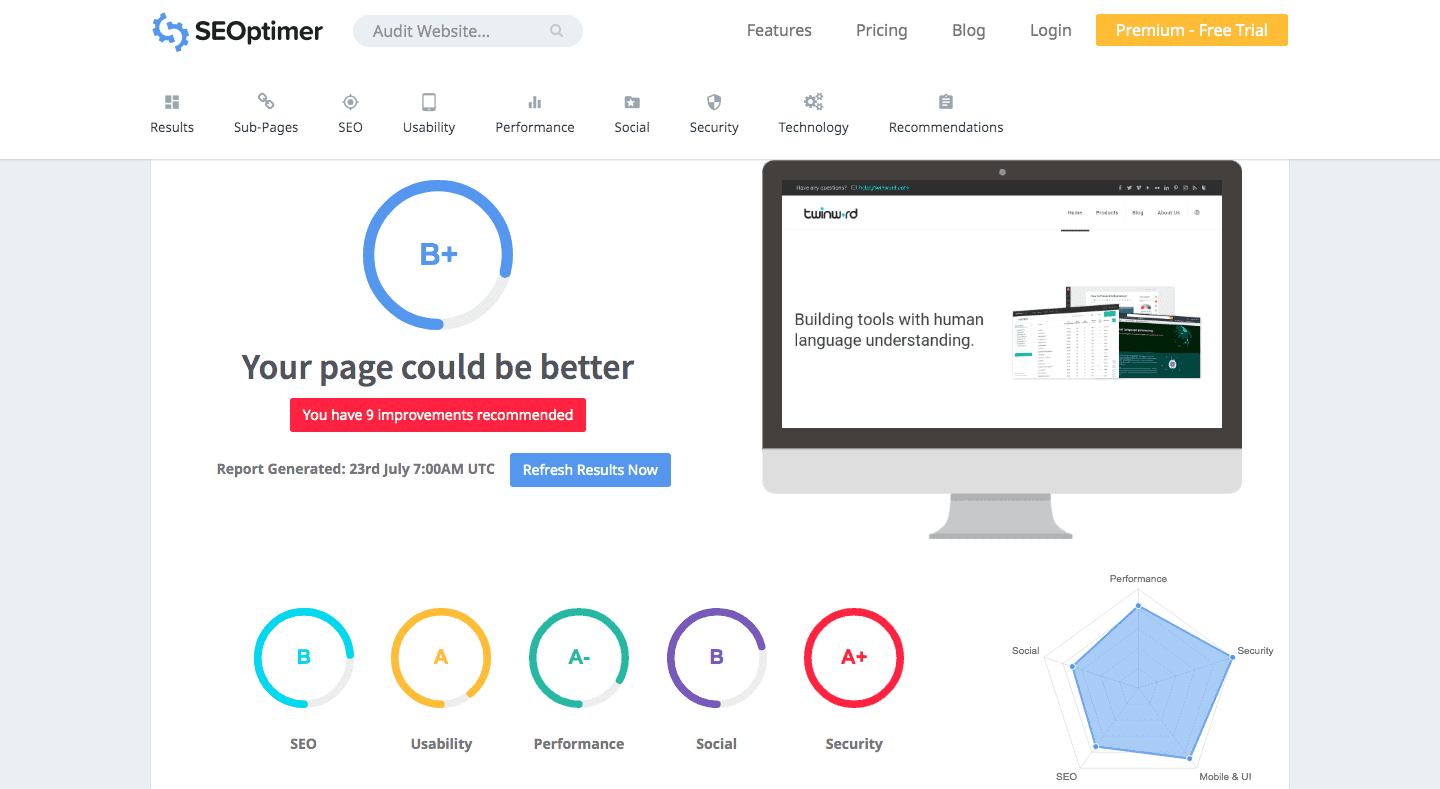Click the Performance bar chart icon
This screenshot has height=789, width=1440.
[x=535, y=102]
